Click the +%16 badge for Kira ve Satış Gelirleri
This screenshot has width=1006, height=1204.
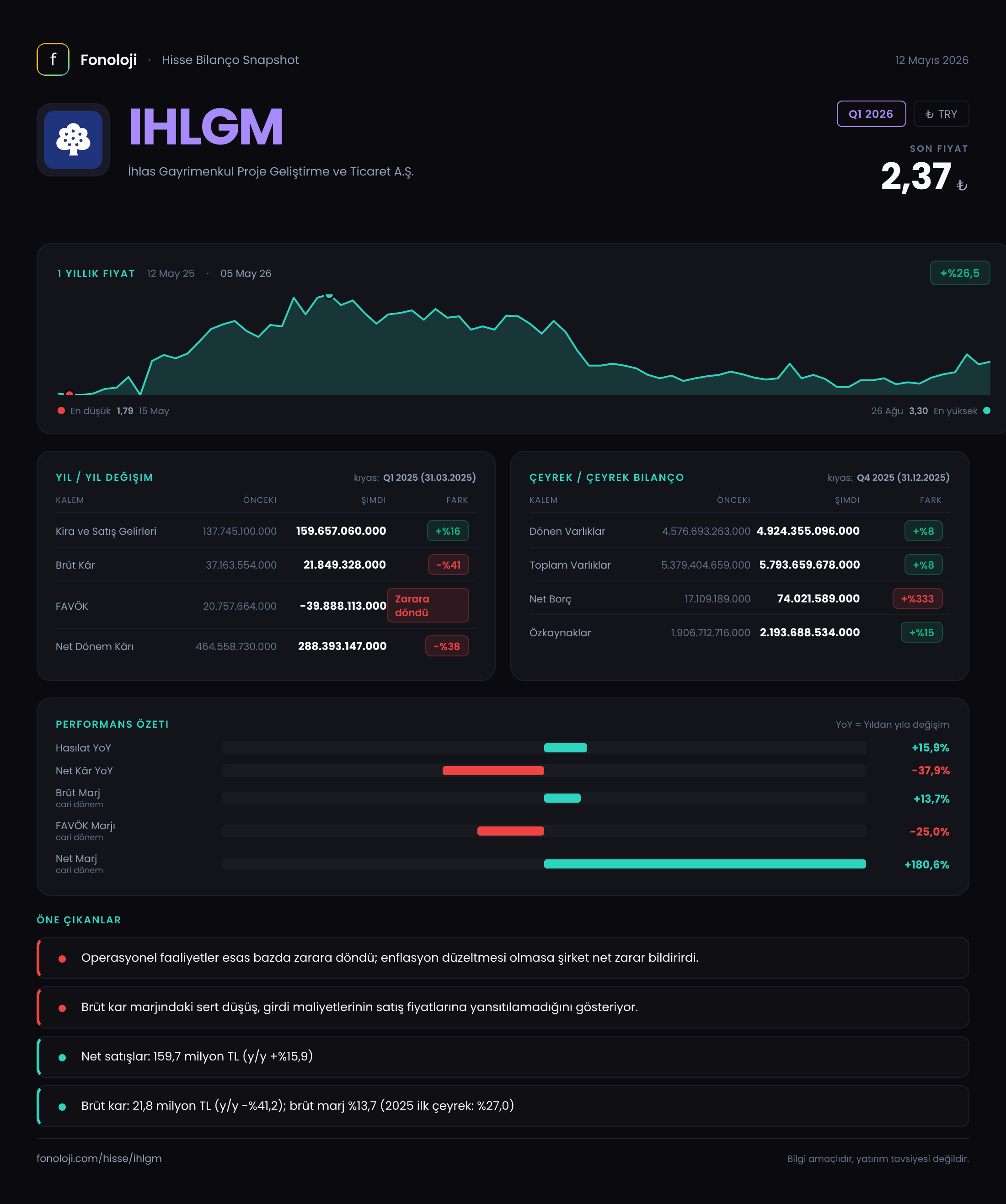click(x=448, y=531)
